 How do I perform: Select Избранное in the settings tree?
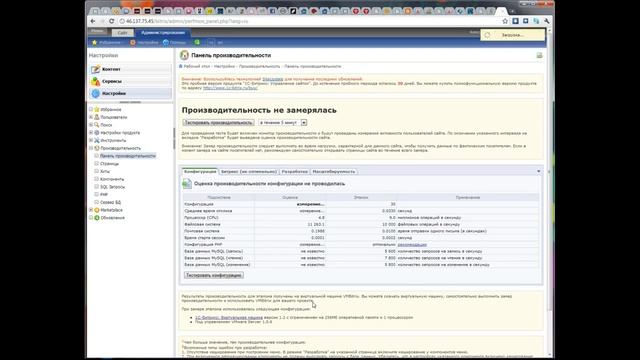click(x=111, y=109)
